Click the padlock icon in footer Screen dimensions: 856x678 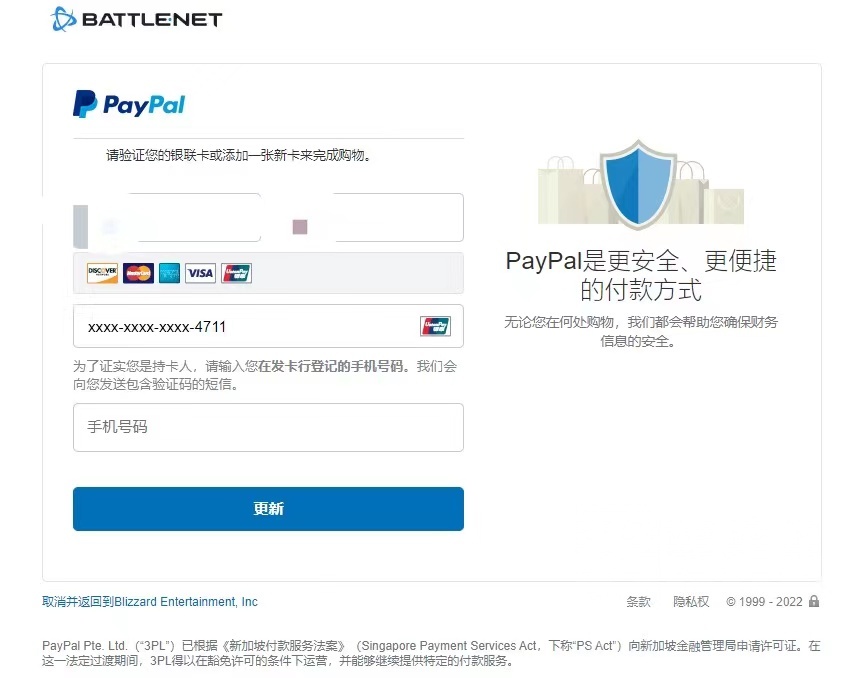coord(814,601)
